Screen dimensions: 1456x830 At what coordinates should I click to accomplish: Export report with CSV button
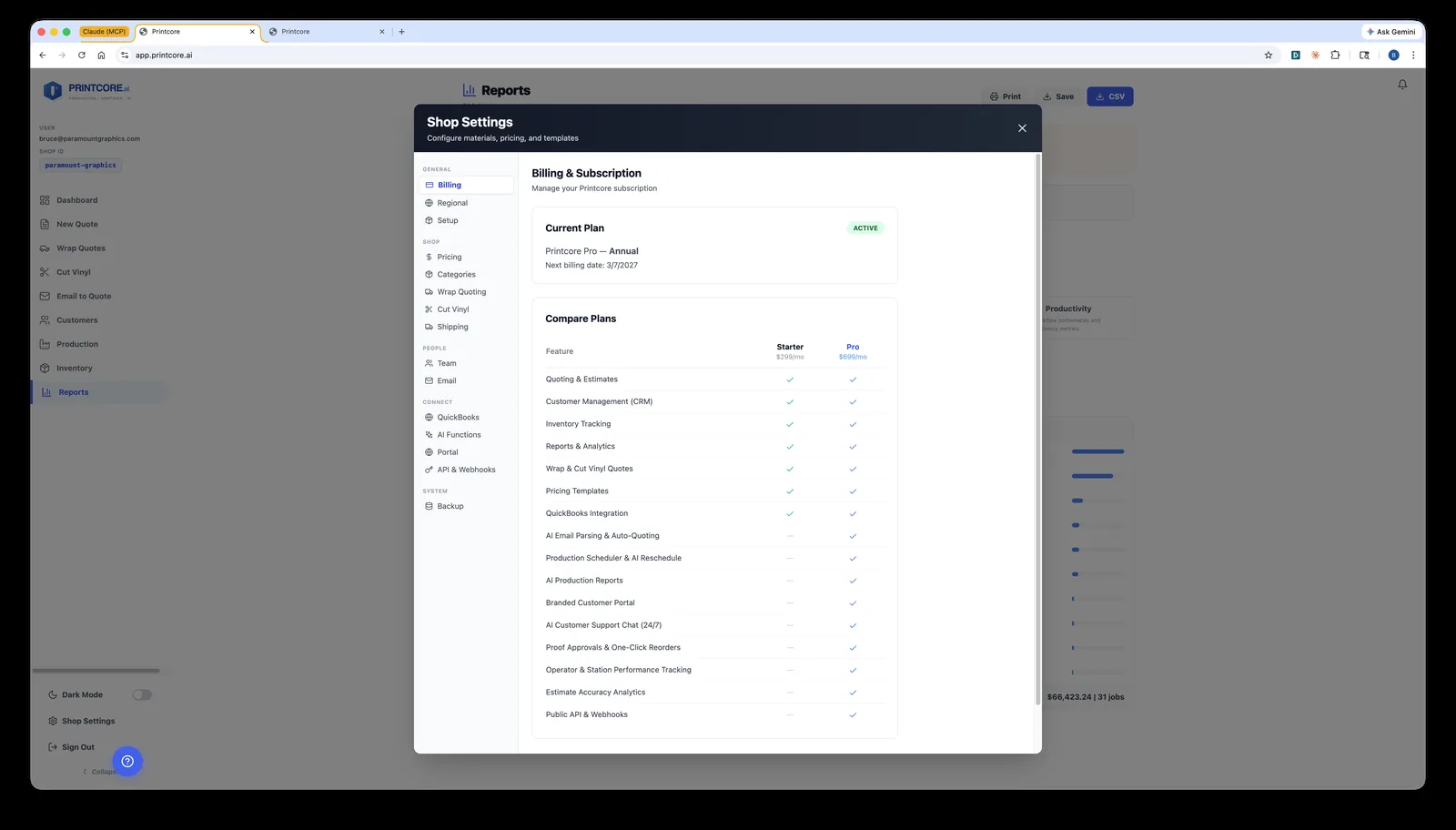(x=1110, y=96)
